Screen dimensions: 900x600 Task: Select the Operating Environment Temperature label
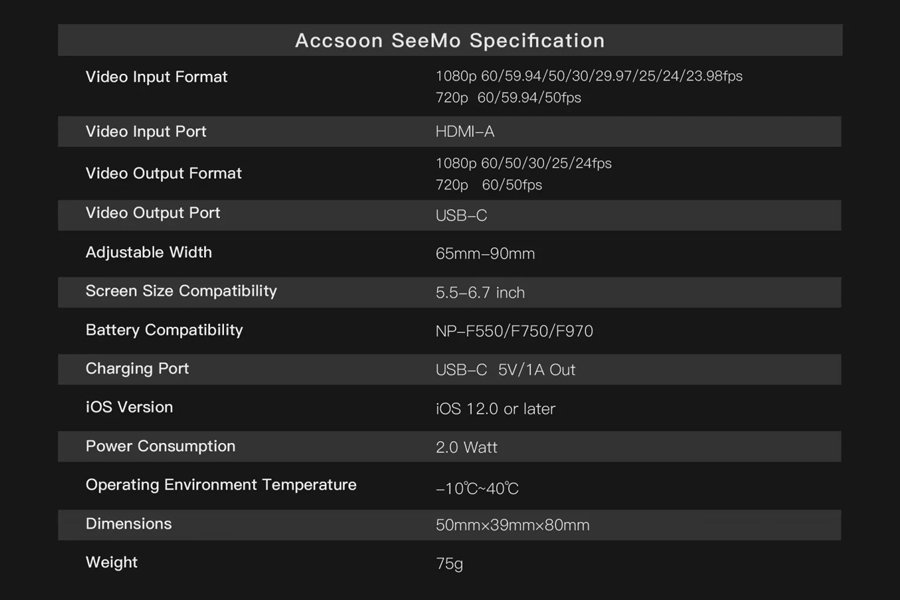point(221,485)
